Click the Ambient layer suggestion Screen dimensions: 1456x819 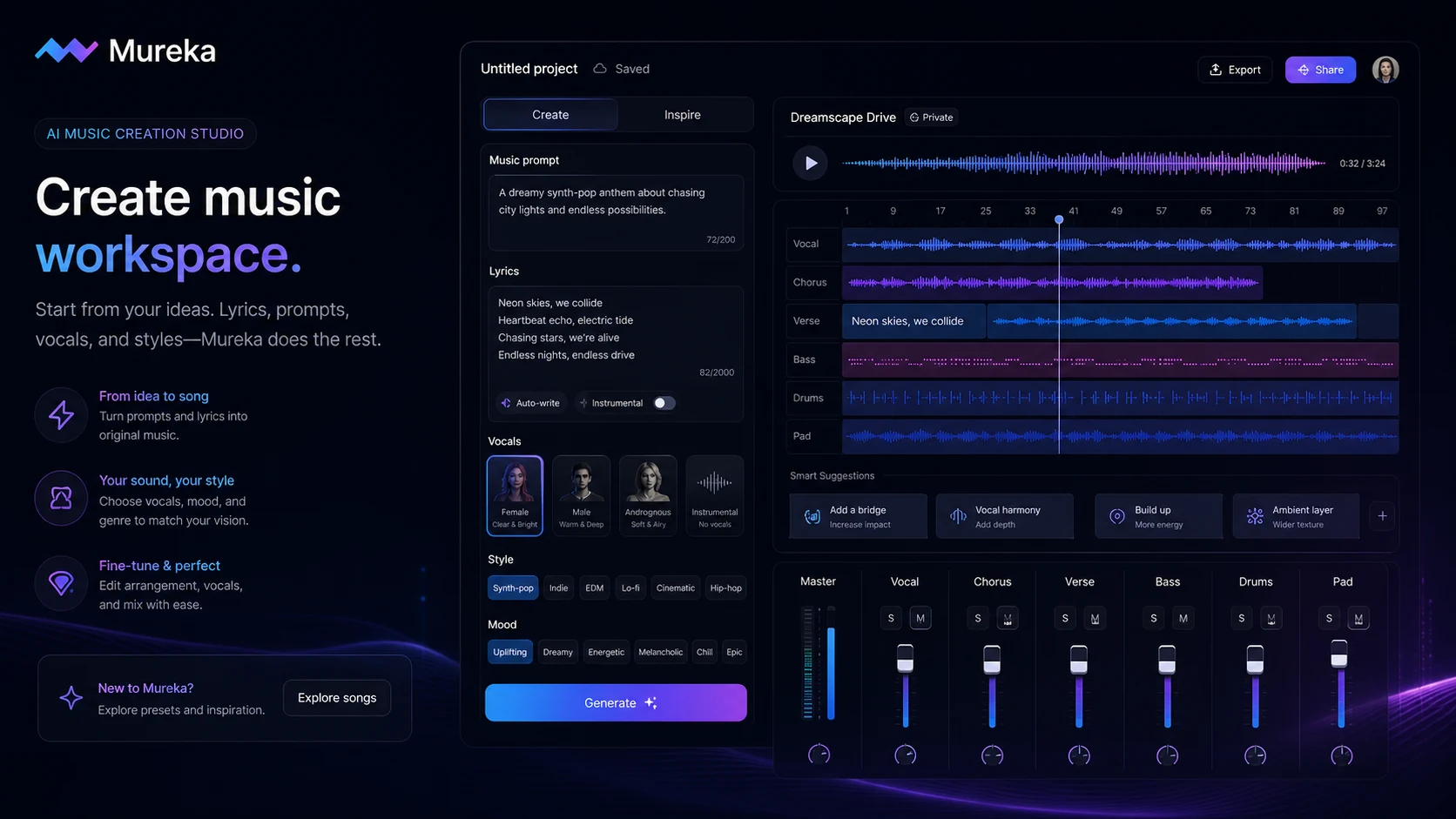point(1297,516)
